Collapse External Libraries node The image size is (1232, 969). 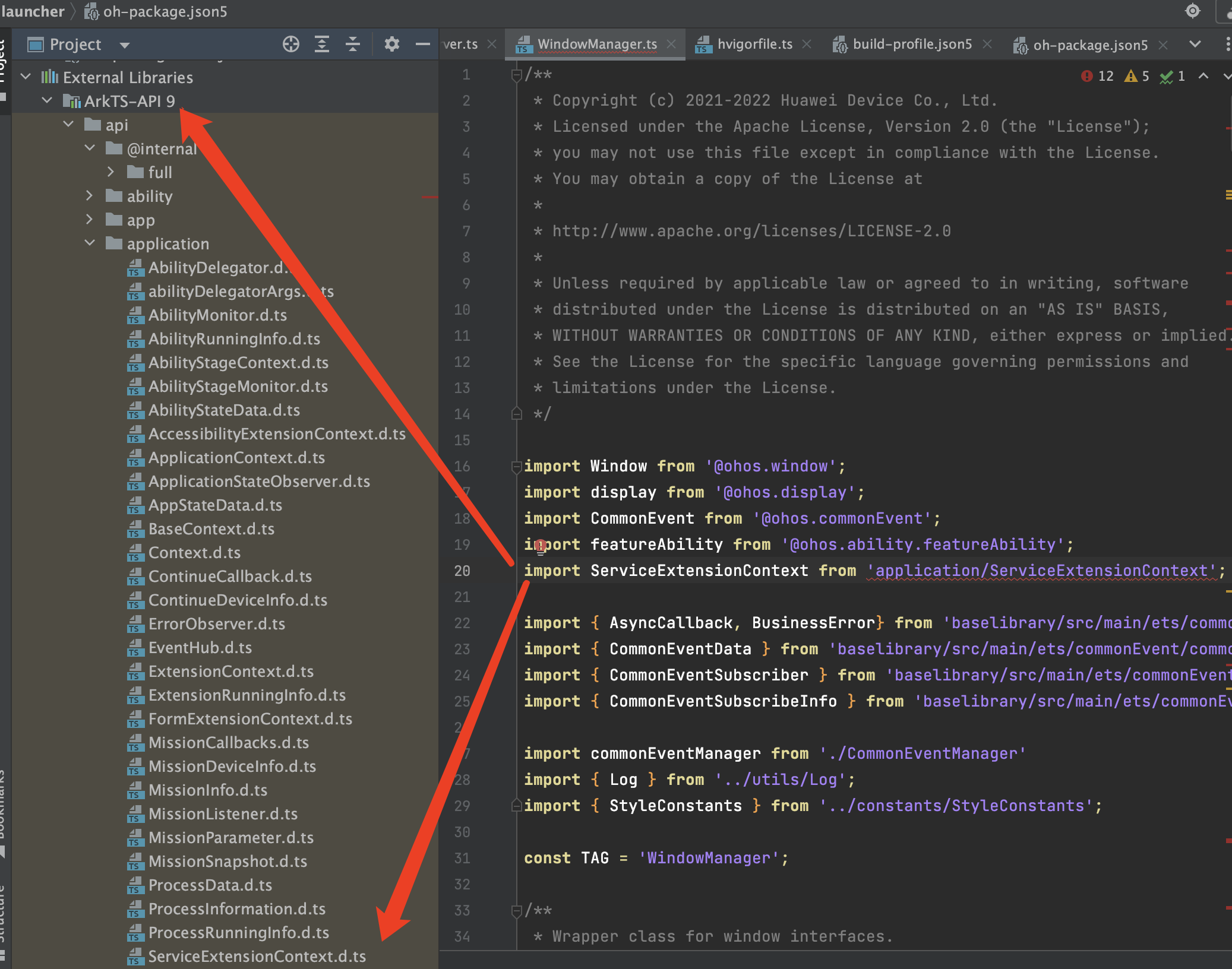[x=26, y=77]
